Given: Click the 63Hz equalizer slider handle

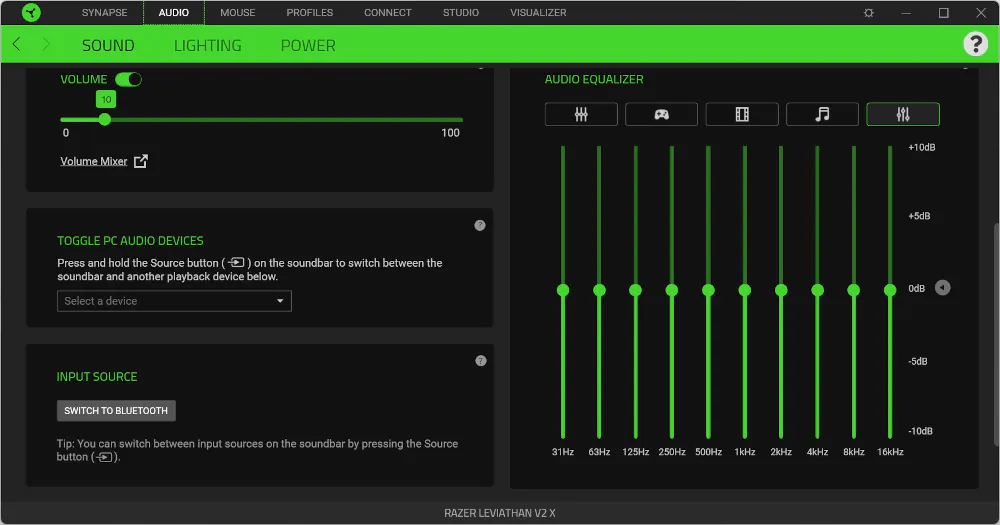Looking at the screenshot, I should coord(599,290).
